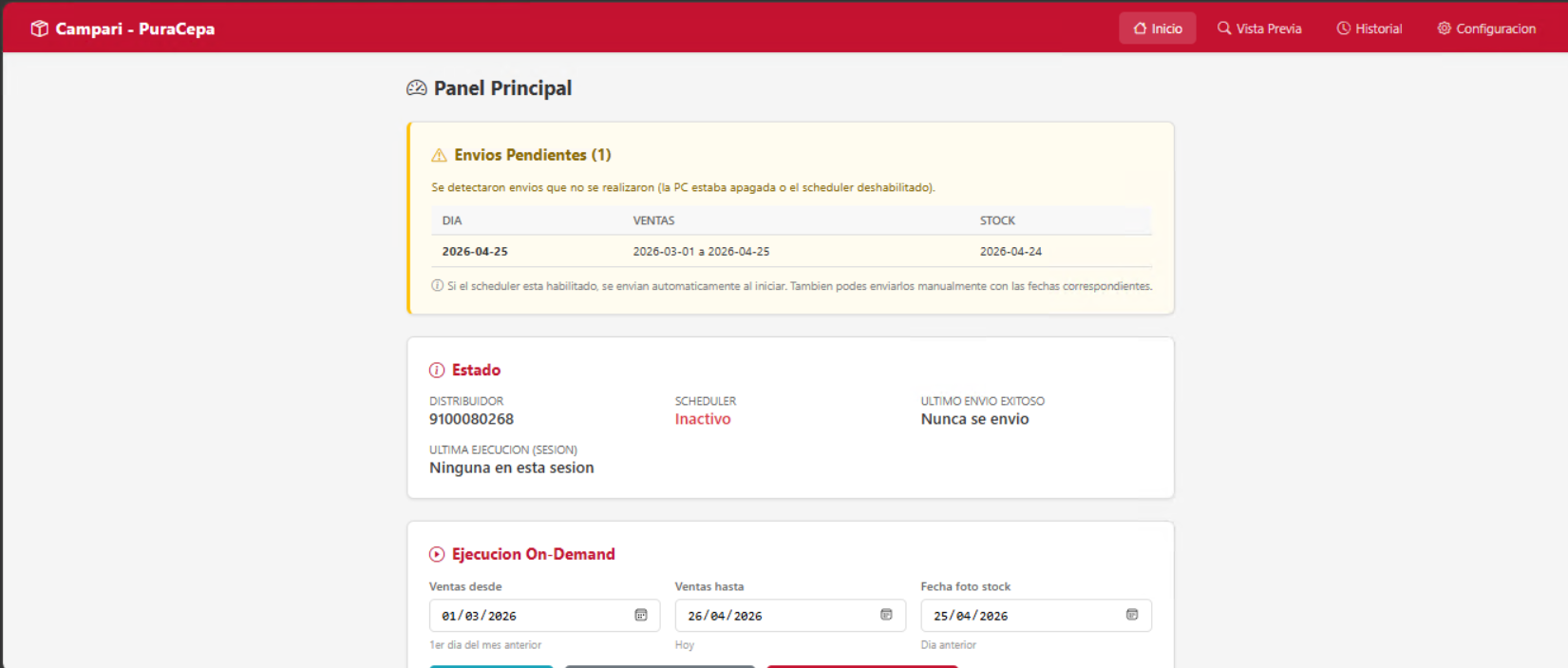Click the ventas range 2026-03-01 a 2026-04-25

[701, 252]
